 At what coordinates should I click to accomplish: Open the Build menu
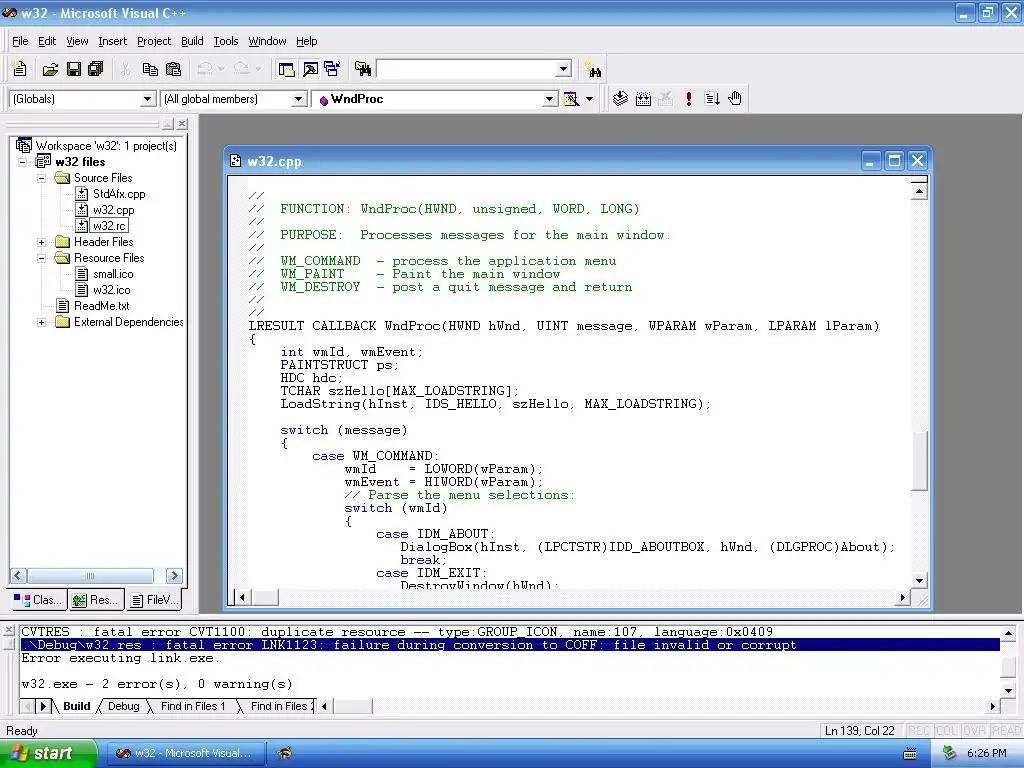(192, 41)
